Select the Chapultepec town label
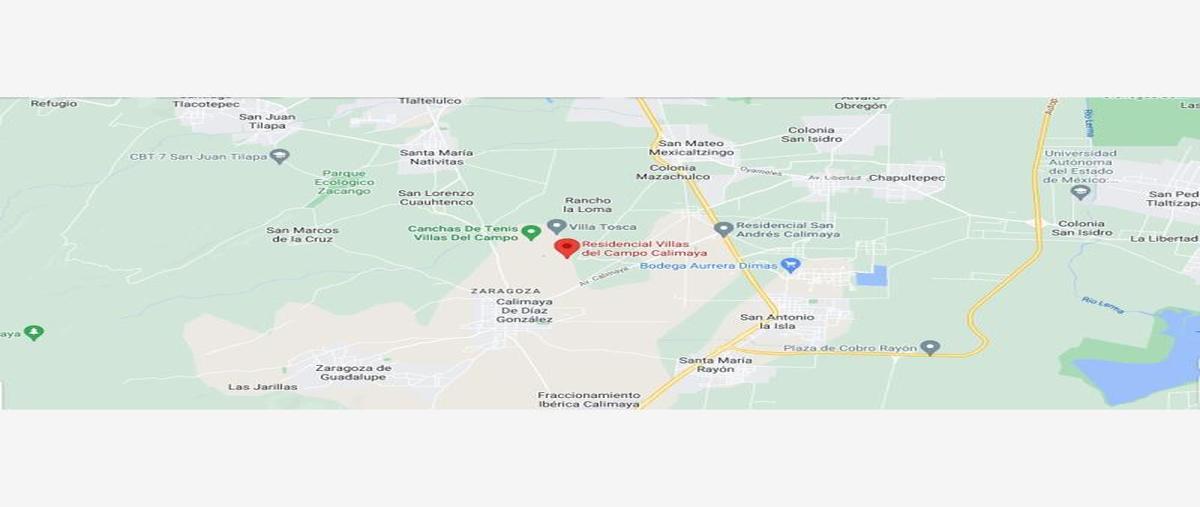The image size is (1200, 507). pyautogui.click(x=907, y=178)
